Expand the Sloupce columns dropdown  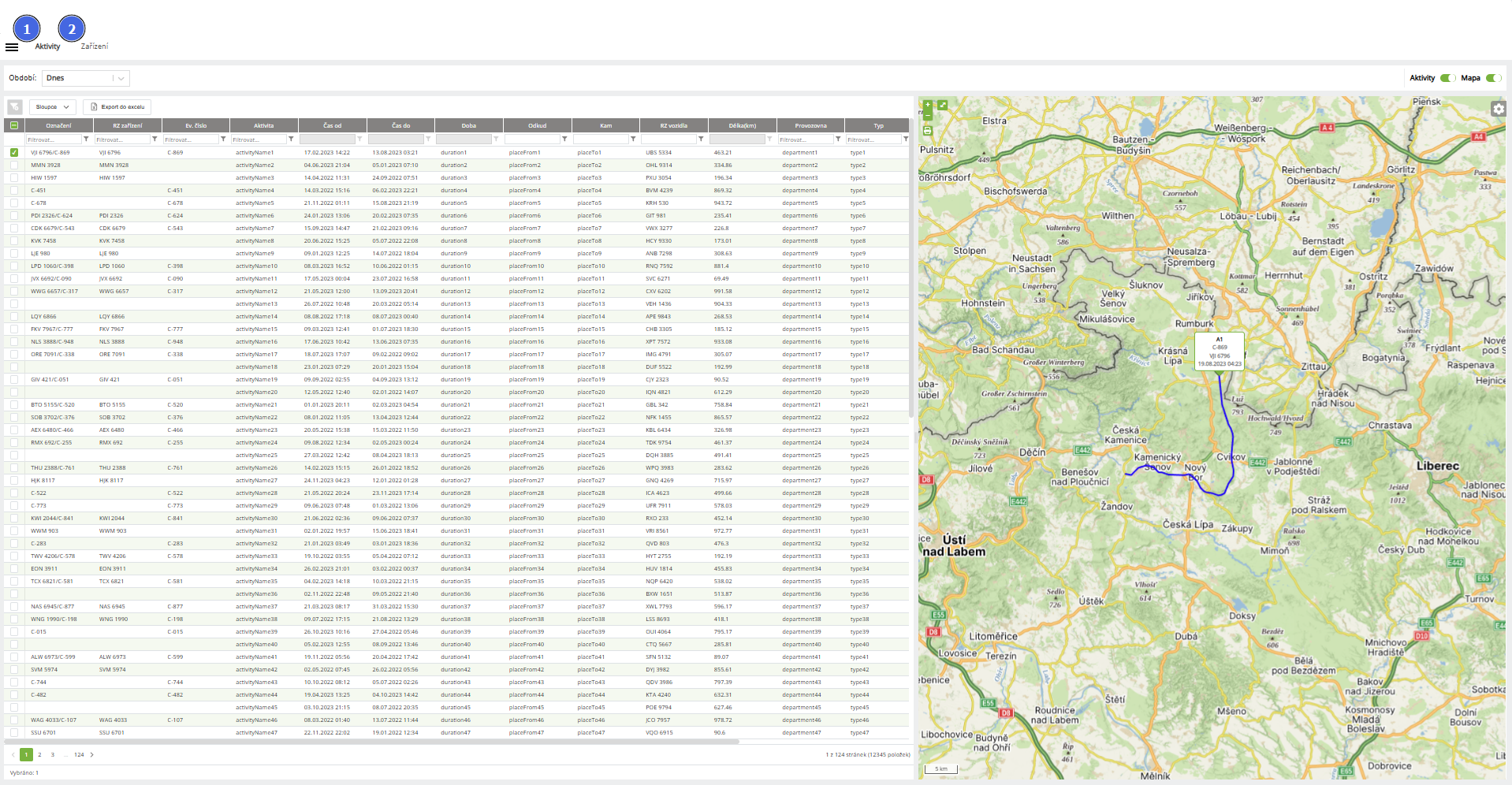pos(53,107)
